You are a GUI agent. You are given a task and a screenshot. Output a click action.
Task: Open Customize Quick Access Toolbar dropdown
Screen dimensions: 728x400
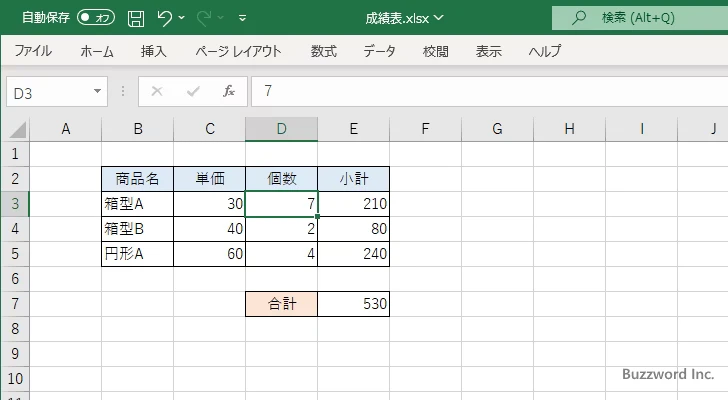242,18
